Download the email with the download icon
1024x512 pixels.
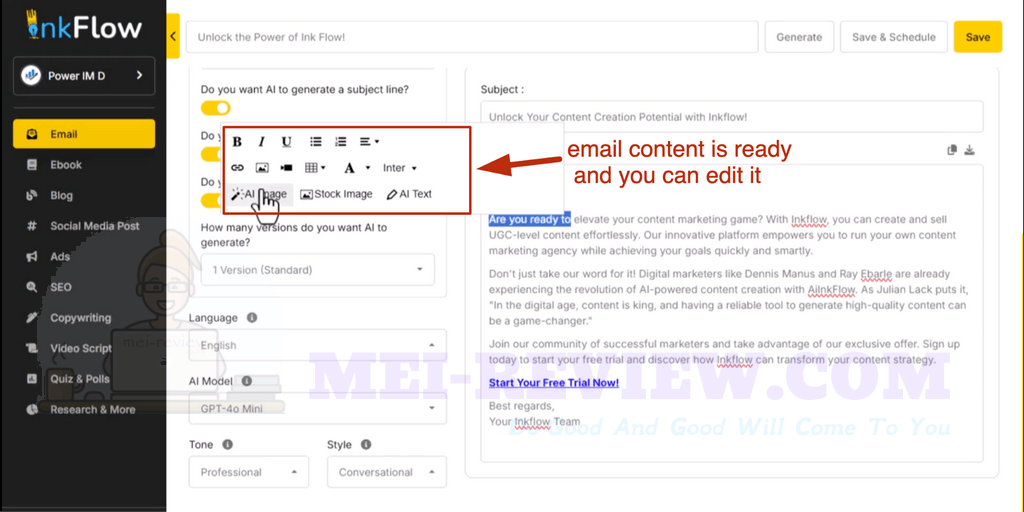click(x=969, y=150)
